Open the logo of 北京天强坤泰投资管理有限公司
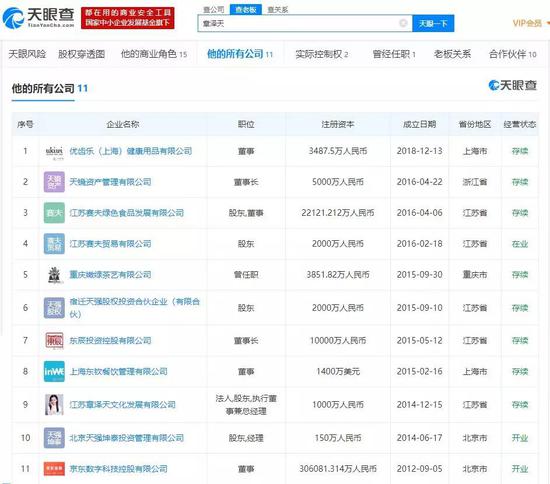 [x=54, y=438]
